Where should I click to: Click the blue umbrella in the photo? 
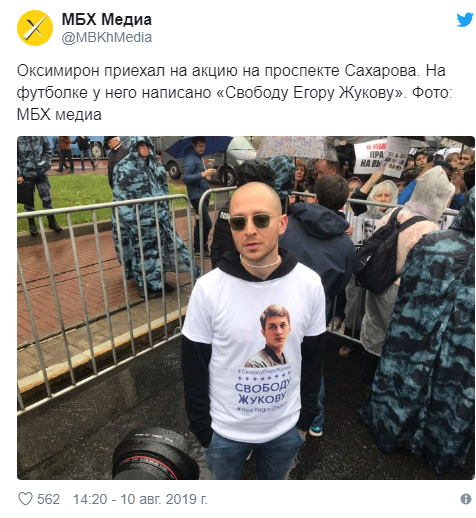[x=199, y=145]
